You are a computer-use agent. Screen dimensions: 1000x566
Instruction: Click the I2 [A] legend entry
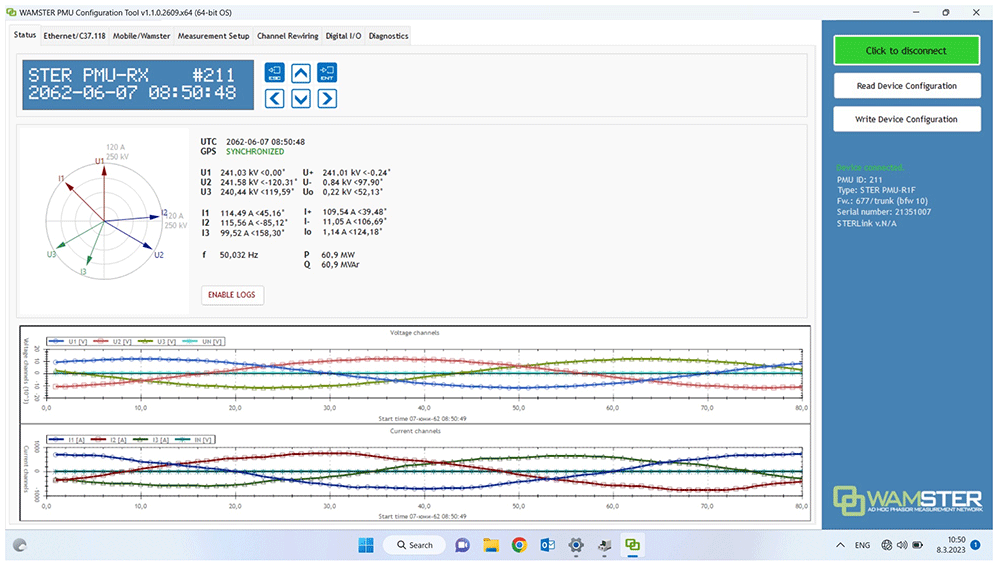click(x=109, y=440)
